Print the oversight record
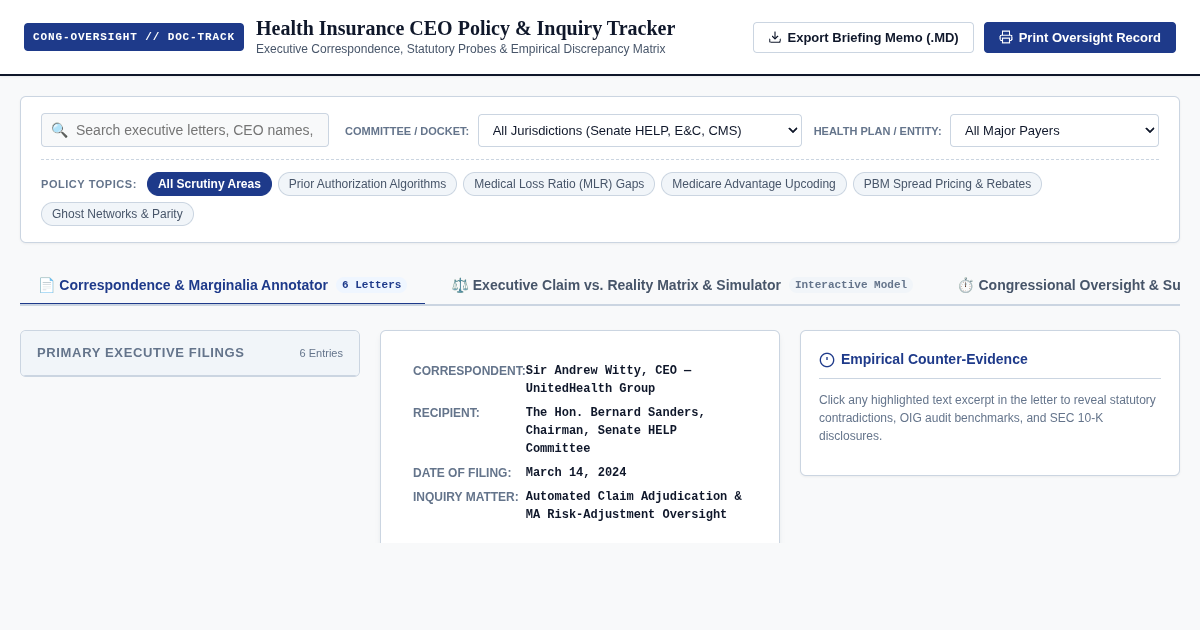The image size is (1200, 630). coord(1080,37)
